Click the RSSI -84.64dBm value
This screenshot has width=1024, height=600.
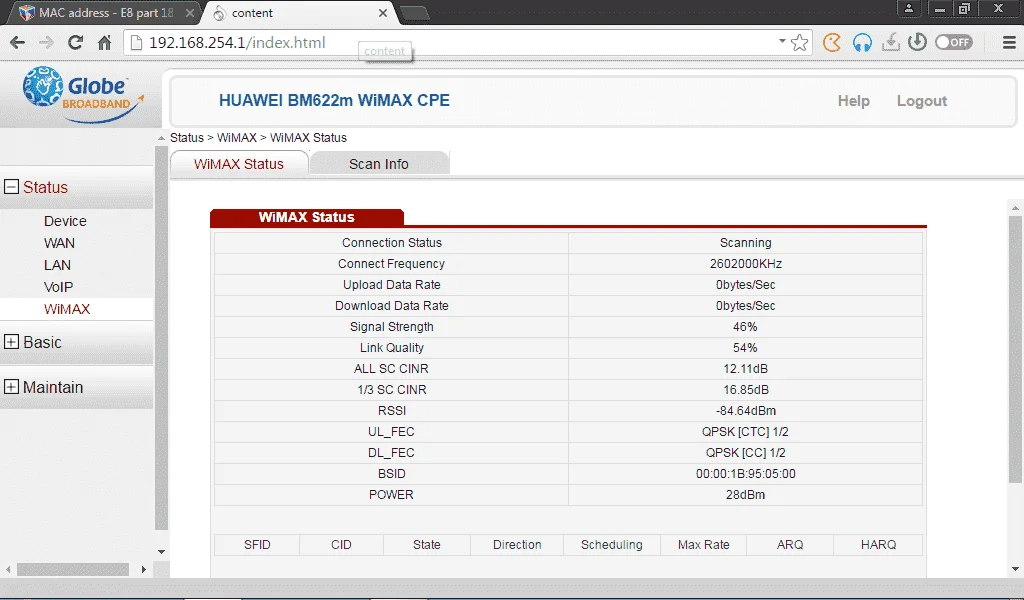coord(745,411)
